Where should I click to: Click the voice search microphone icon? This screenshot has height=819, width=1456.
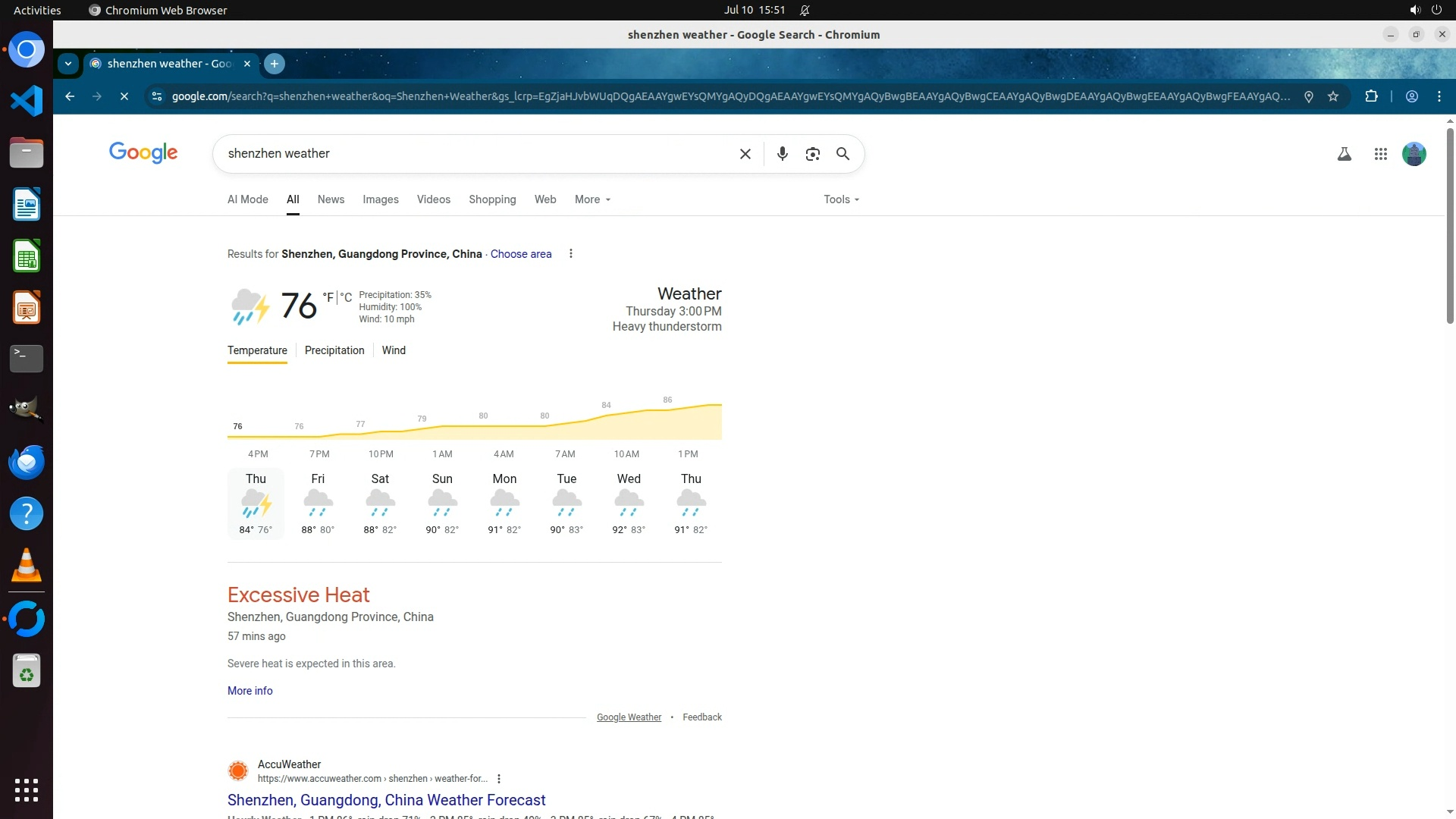tap(782, 154)
